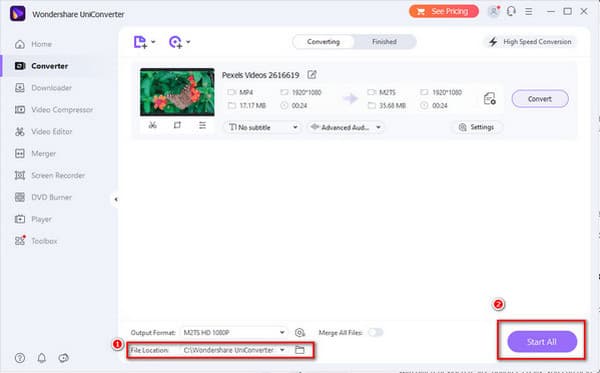Click the Add Files icon
Viewport: 600px width, 373px height.
[140, 42]
